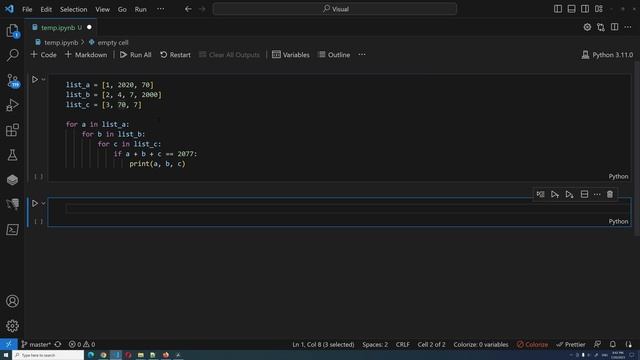
Task: Toggle the secondary side bar layout
Action: [585, 9]
